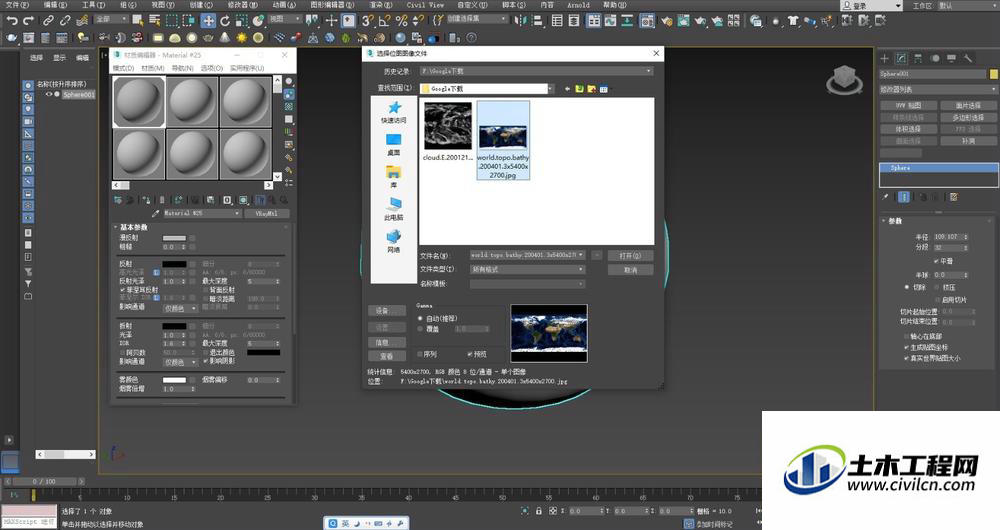Screen dimensions: 1000x530
Task: Click the Rectangular Selection Region icon
Action: pyautogui.click(x=172, y=20)
